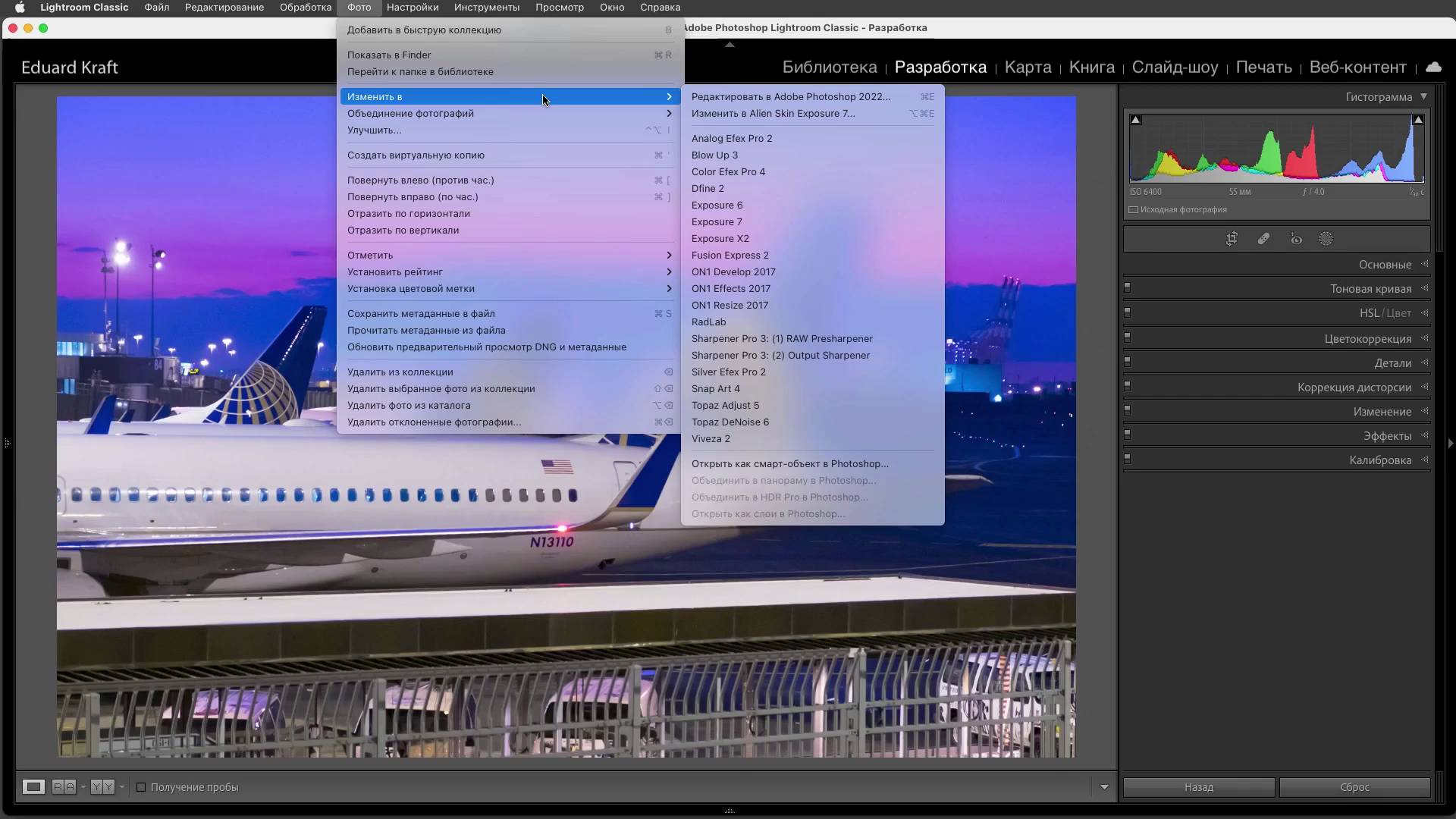
Task: Click the ISO 6400 value under histogram
Action: 1145,192
